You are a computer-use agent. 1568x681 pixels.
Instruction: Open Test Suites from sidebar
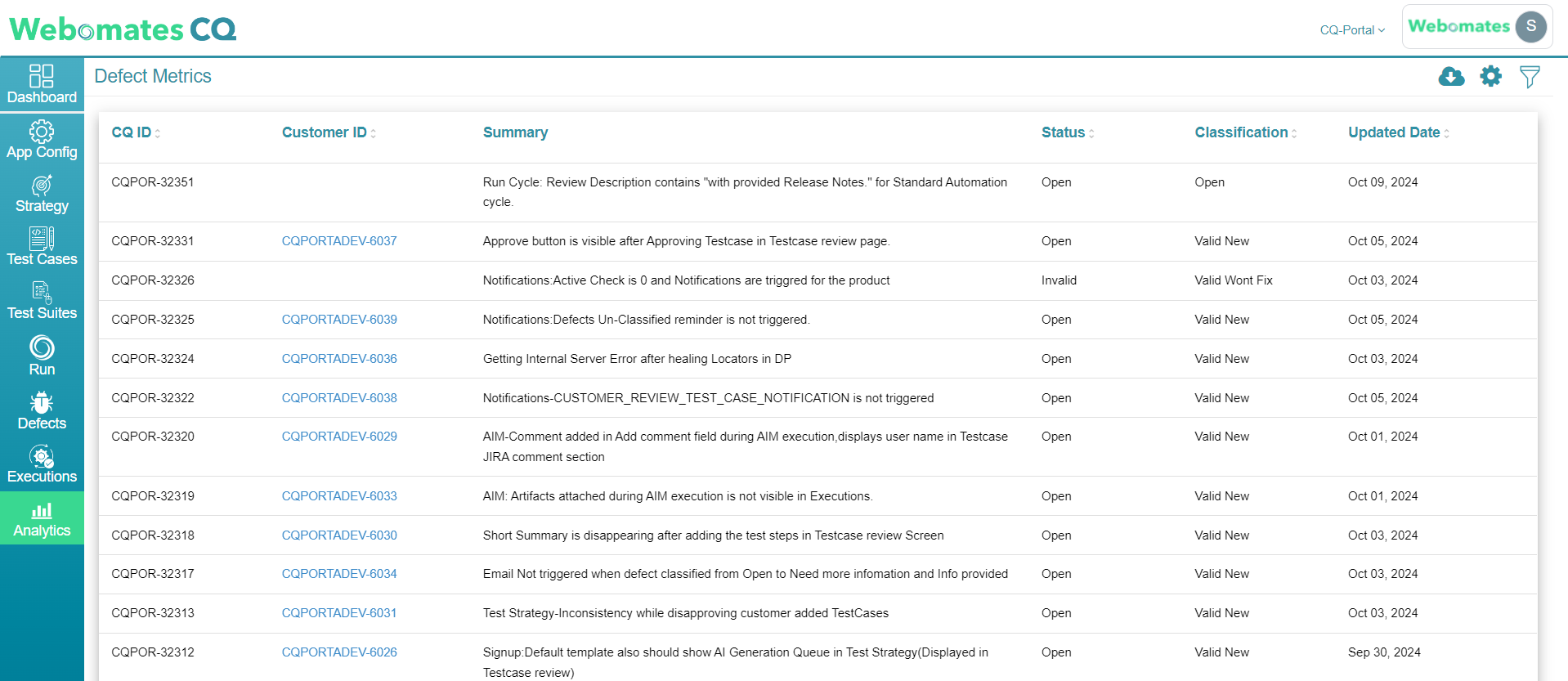click(x=42, y=302)
